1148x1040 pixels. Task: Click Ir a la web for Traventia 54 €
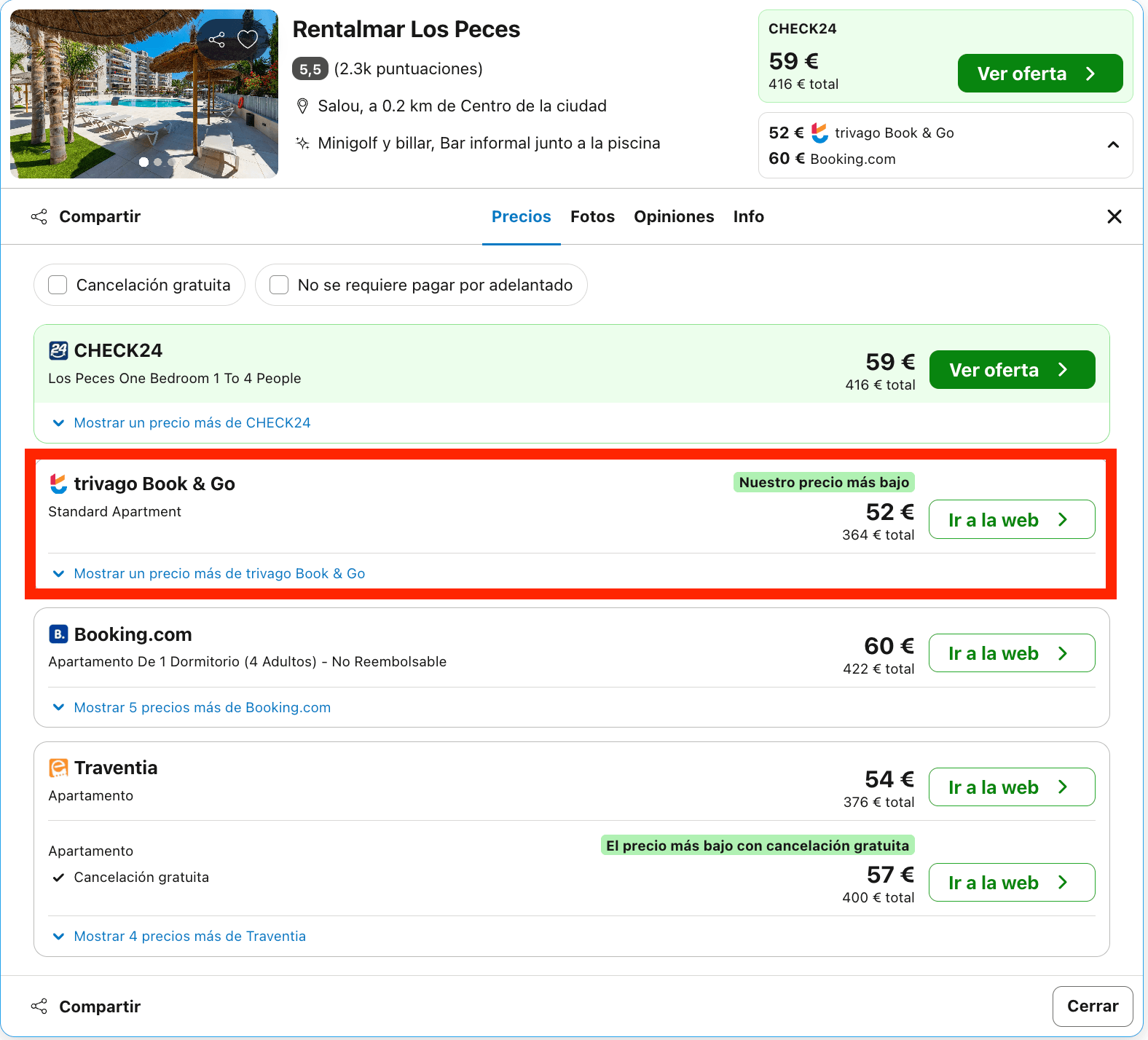[1012, 787]
